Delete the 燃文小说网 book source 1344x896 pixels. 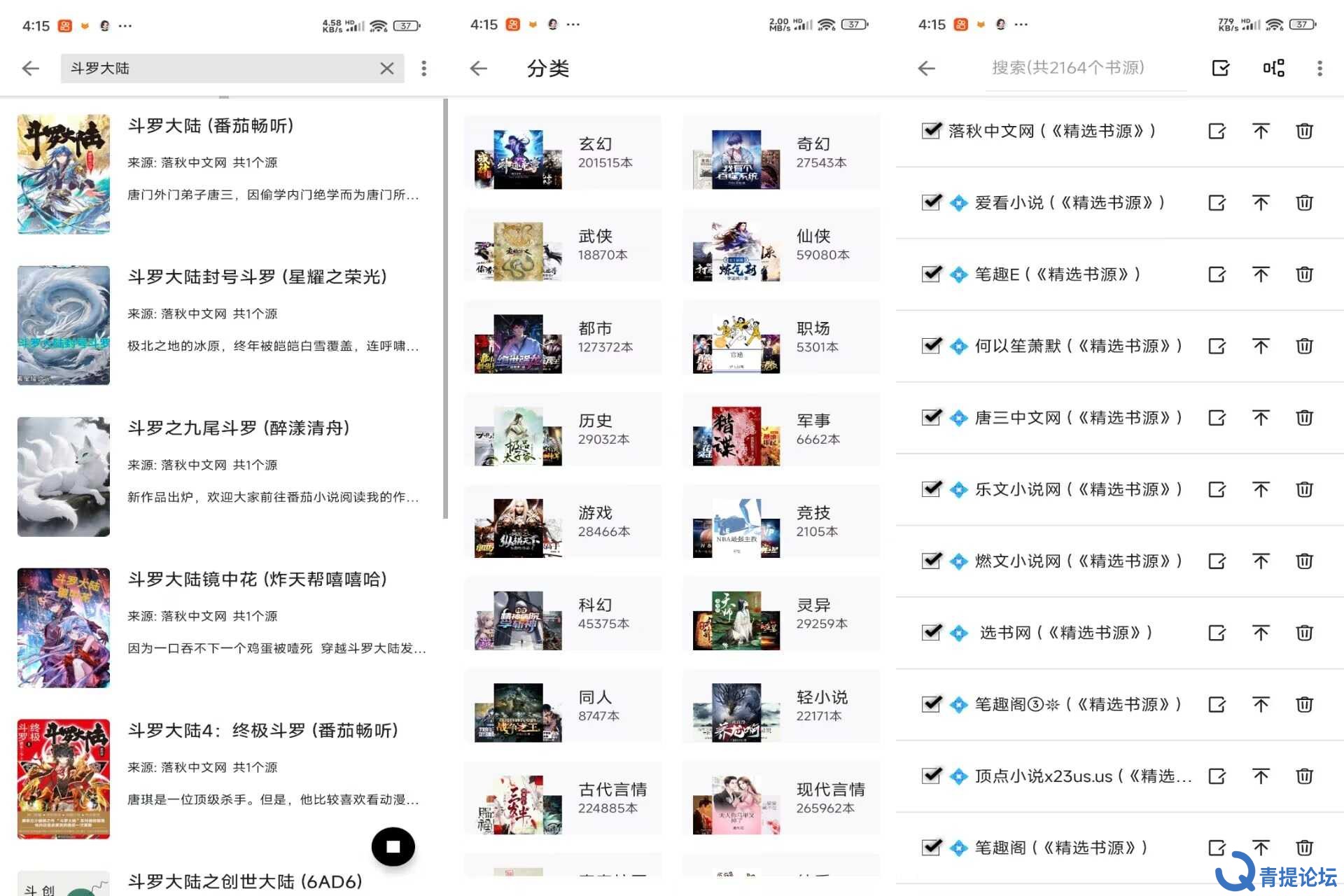(1304, 561)
